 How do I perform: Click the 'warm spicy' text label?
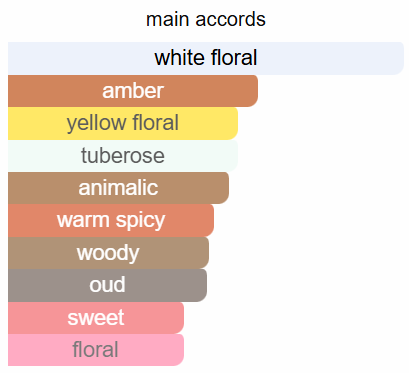pyautogui.click(x=111, y=221)
